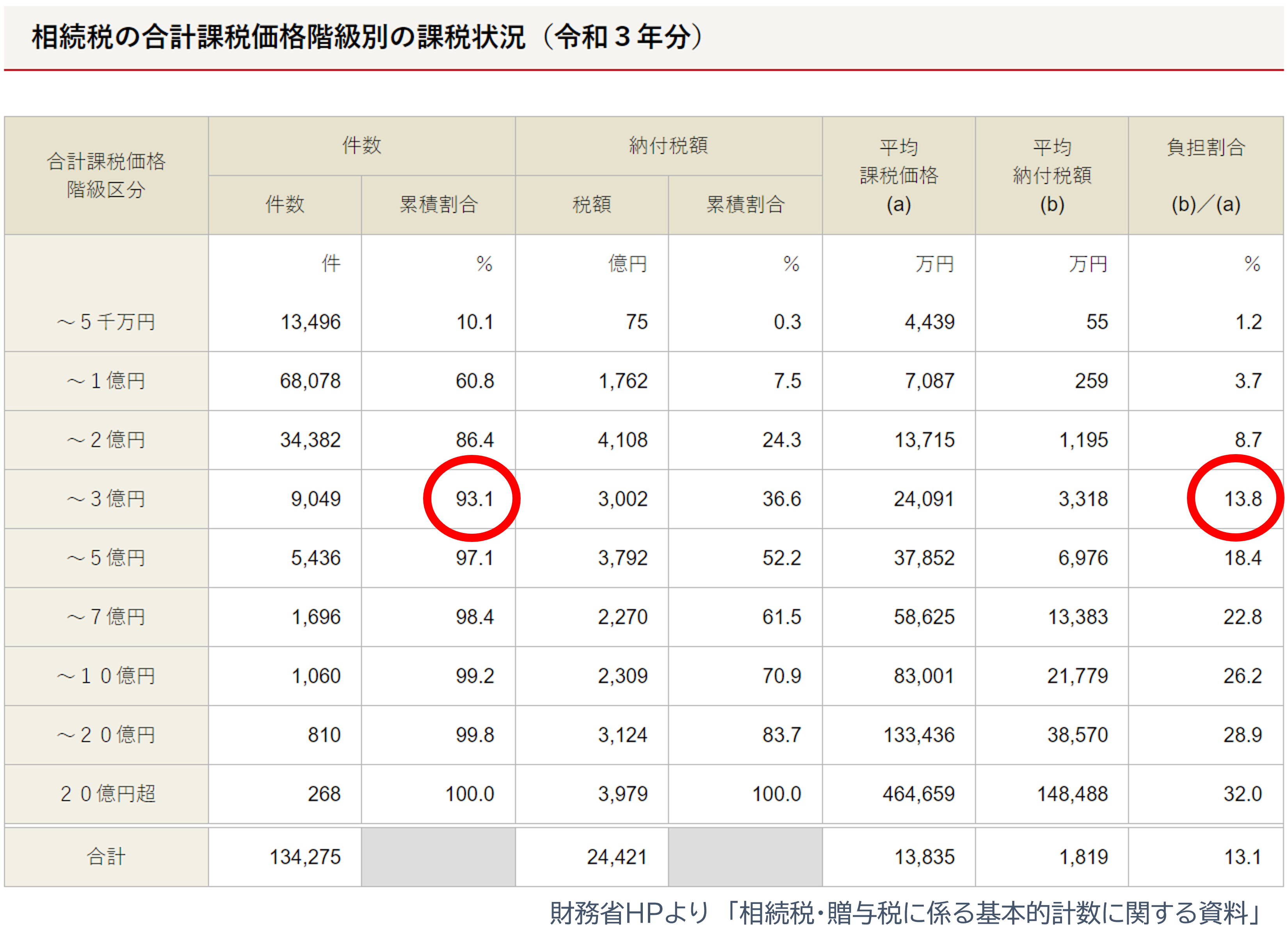Click the circled burden ratio 13.8

[x=1243, y=499]
